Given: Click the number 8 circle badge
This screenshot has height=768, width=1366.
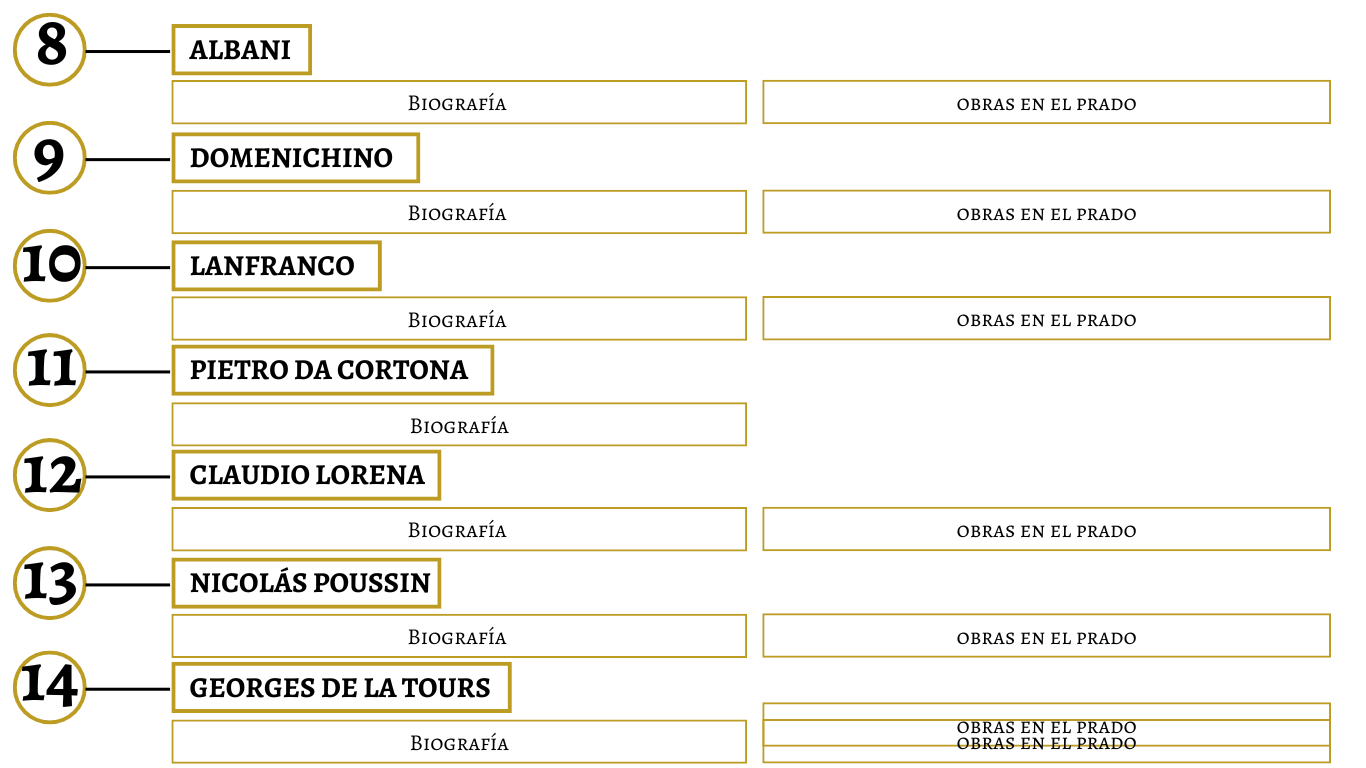Looking at the screenshot, I should [x=50, y=49].
